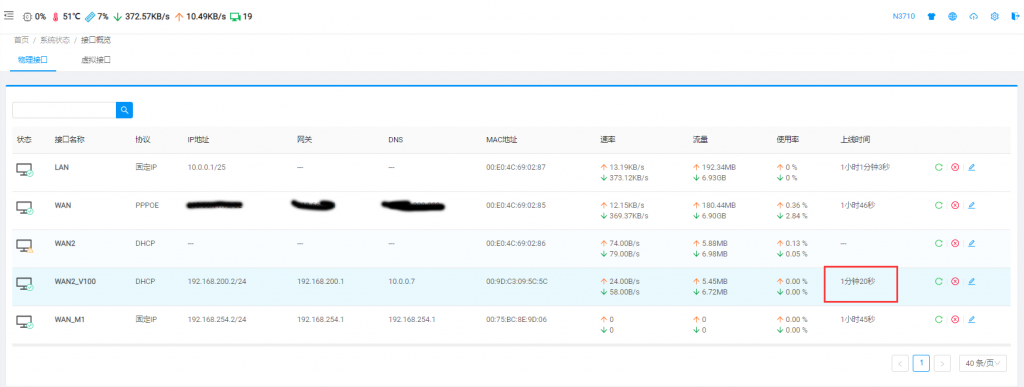1024x387 pixels.
Task: Disable the WAN PPPOE interface red X icon
Action: tap(955, 205)
